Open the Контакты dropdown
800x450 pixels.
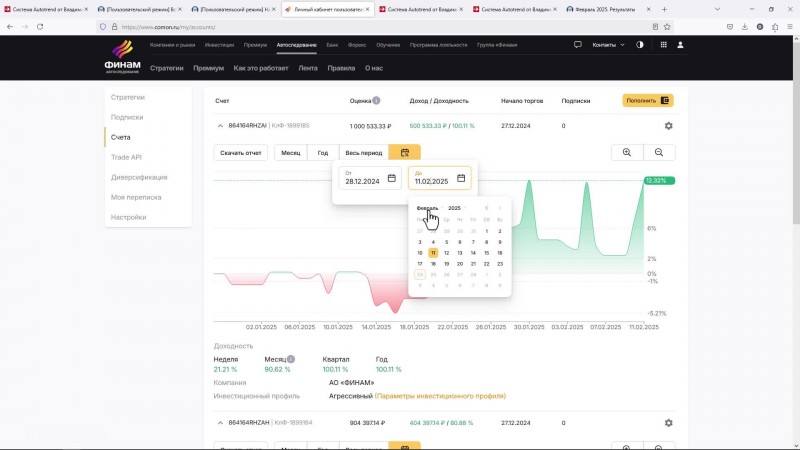click(608, 45)
